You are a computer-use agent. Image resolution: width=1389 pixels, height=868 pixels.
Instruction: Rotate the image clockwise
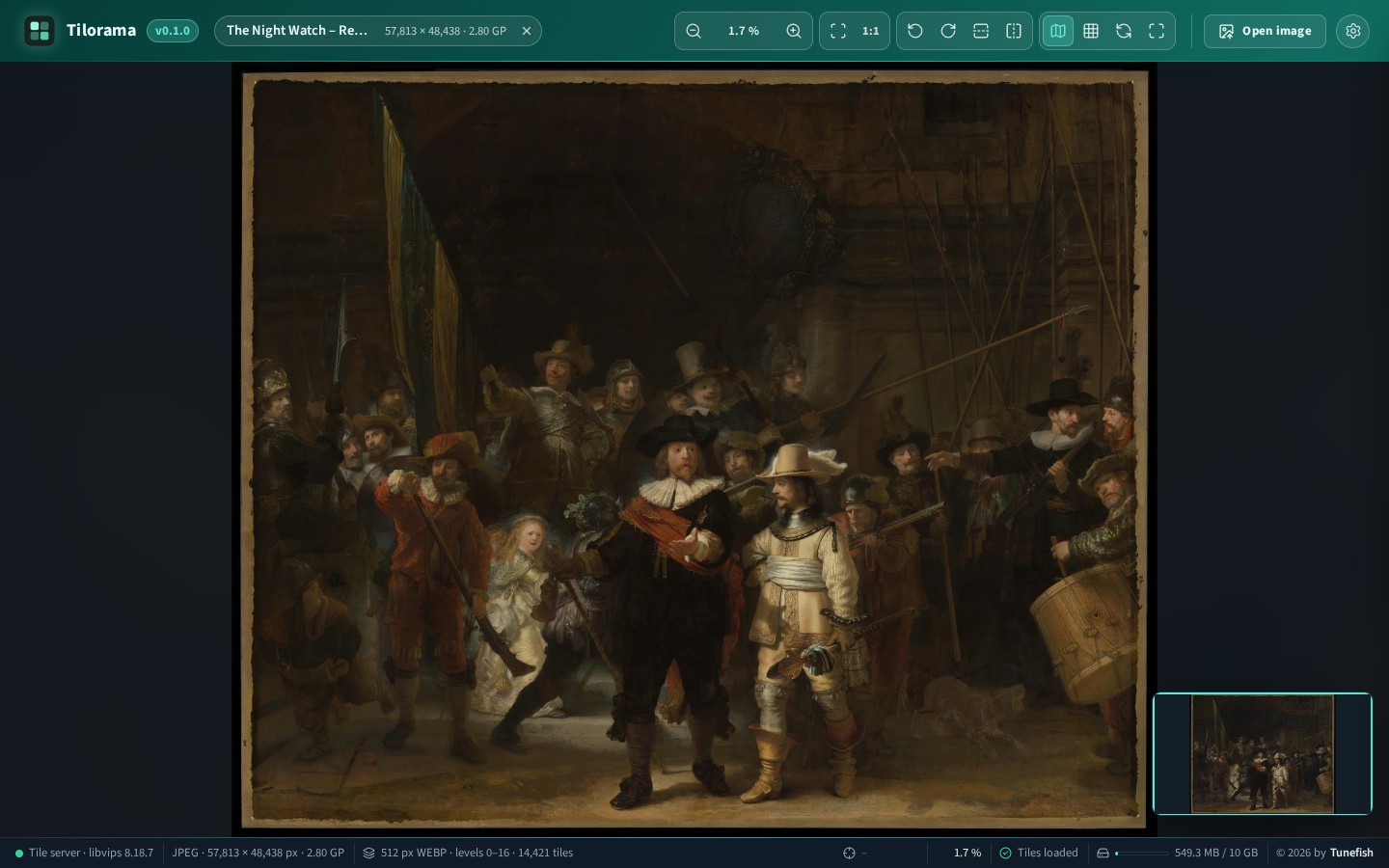(948, 31)
